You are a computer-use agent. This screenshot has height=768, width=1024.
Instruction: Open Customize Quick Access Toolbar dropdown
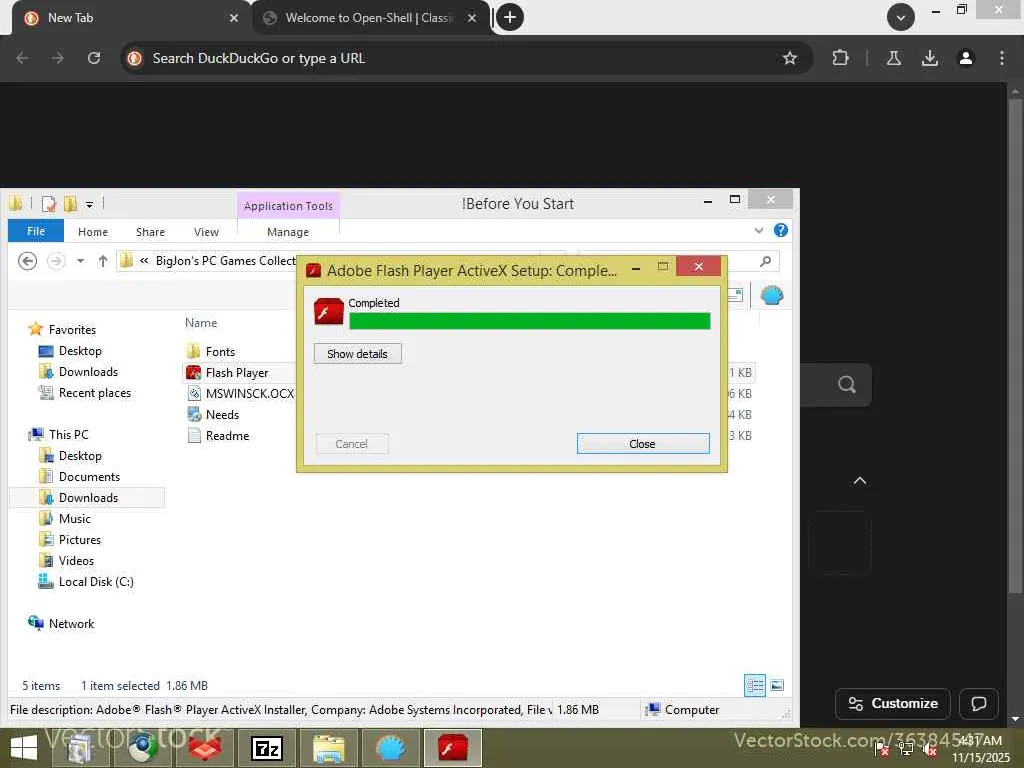[89, 204]
